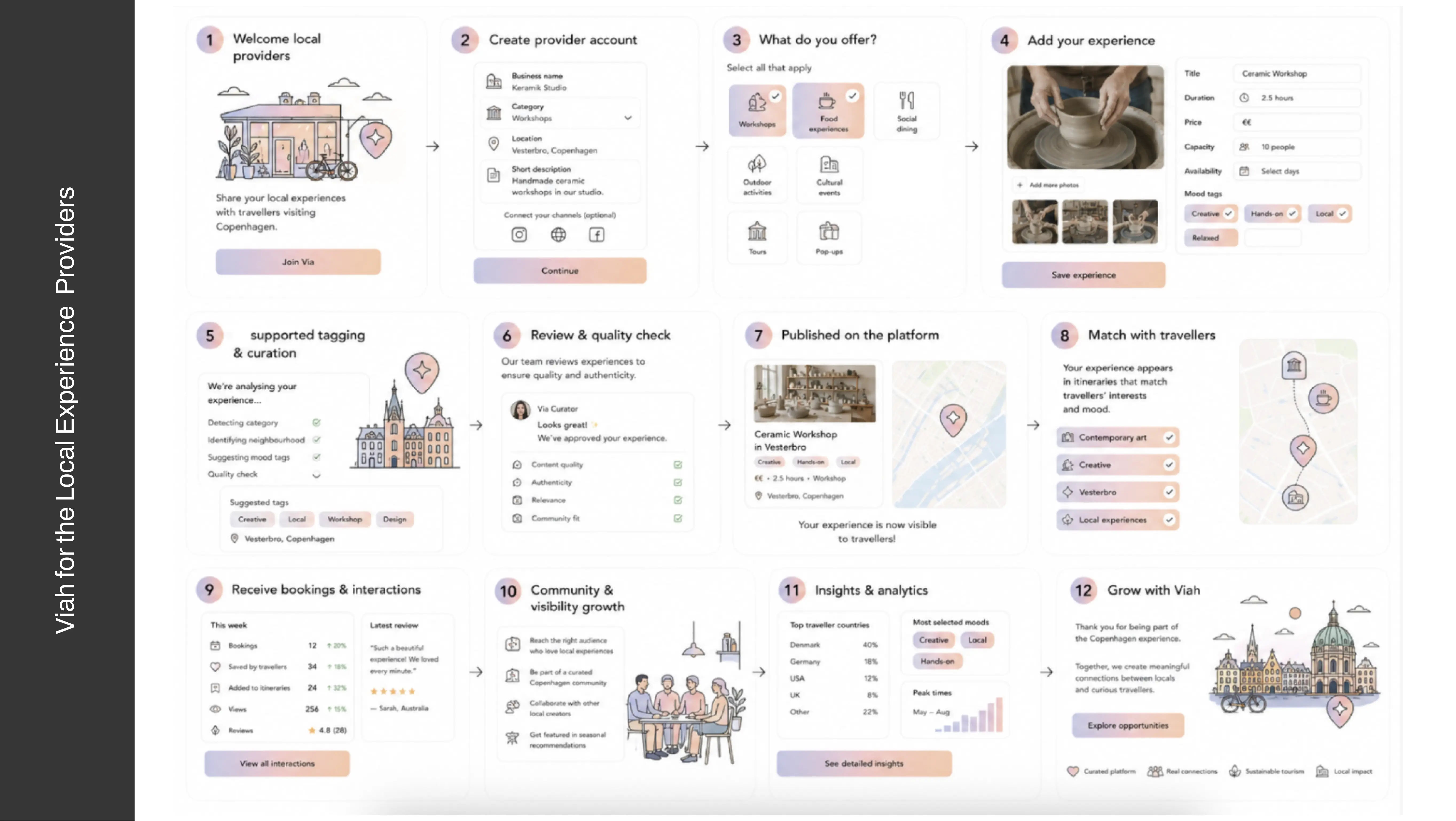This screenshot has width=1456, height=821.
Task: Toggle the Local mood tag
Action: tap(1329, 214)
